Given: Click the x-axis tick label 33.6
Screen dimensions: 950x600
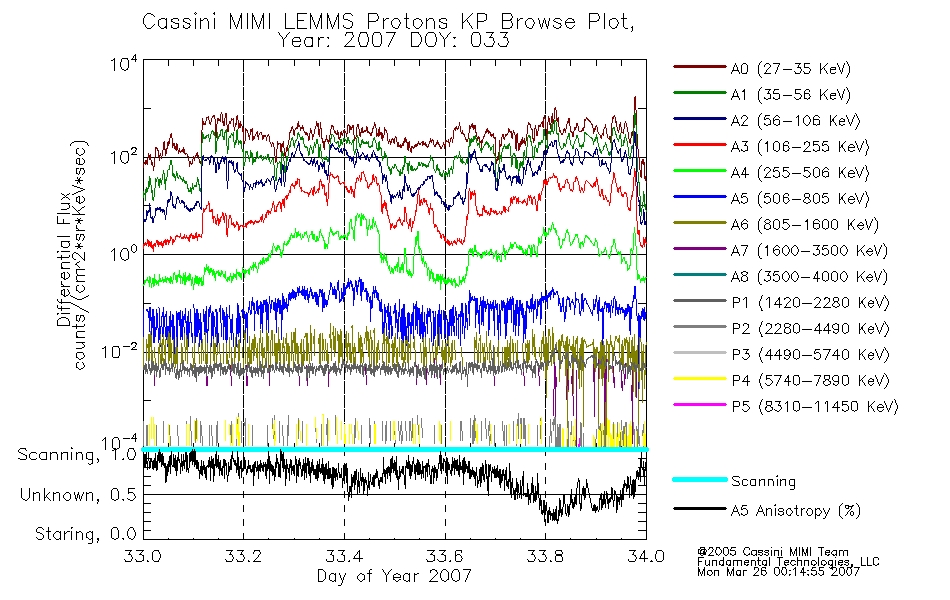Looking at the screenshot, I should click(x=445, y=556).
